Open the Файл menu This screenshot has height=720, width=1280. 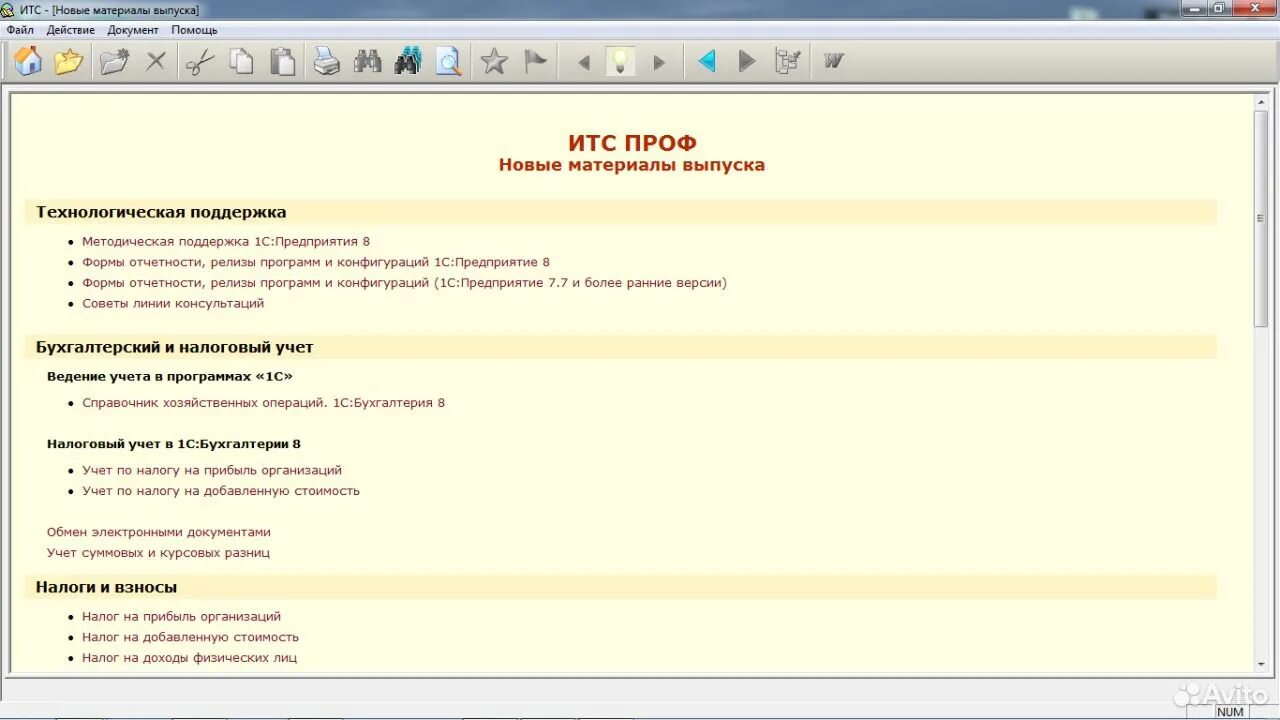pyautogui.click(x=20, y=30)
